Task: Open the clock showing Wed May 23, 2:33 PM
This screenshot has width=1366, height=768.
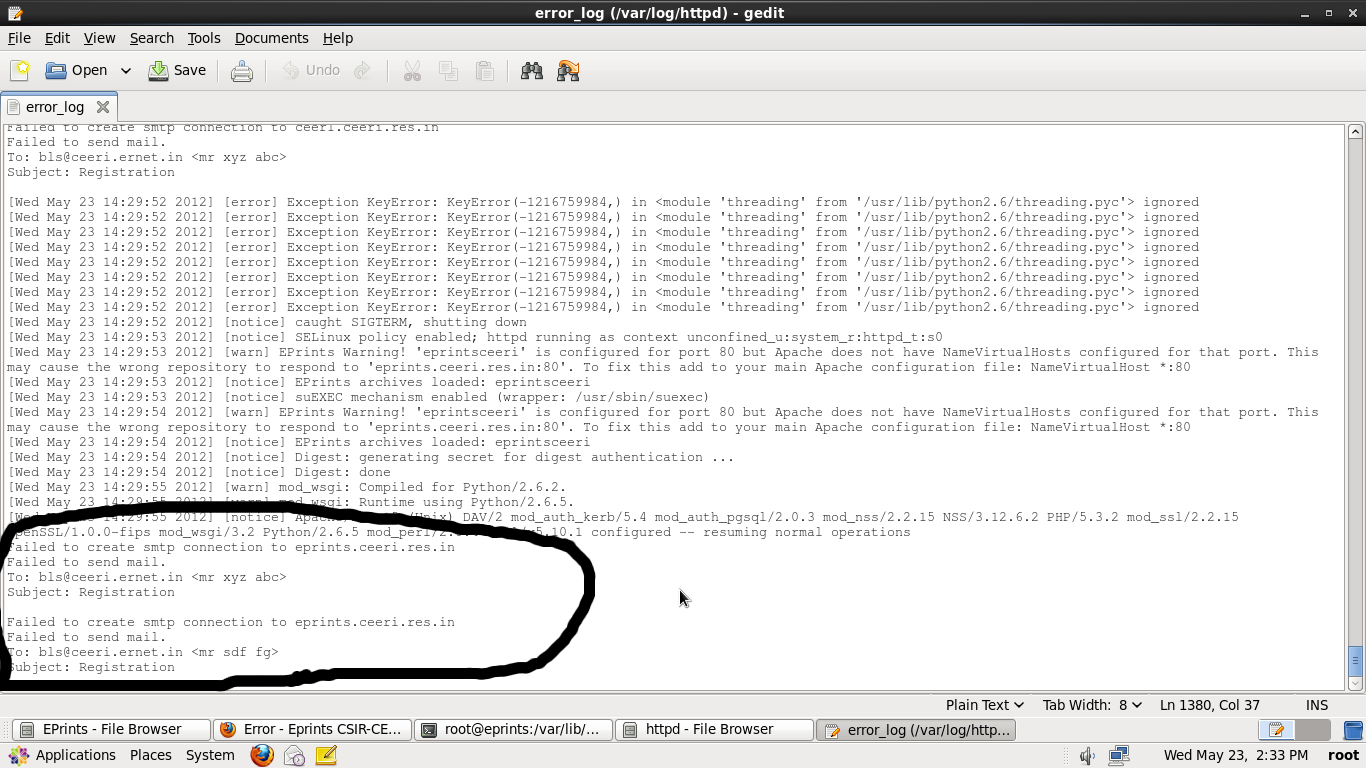Action: click(x=1235, y=755)
